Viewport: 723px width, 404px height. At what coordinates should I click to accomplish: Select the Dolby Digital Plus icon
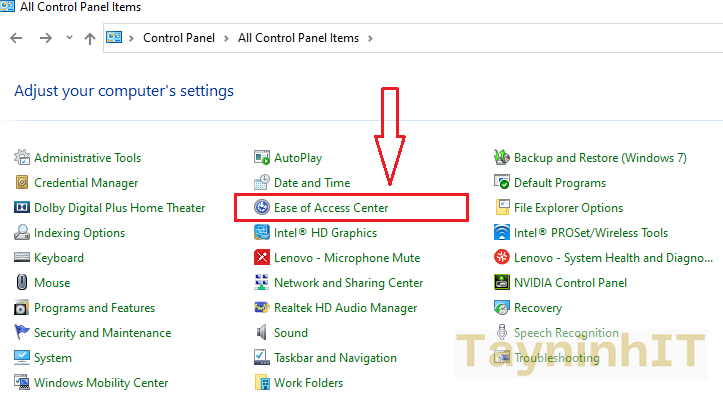click(x=22, y=208)
